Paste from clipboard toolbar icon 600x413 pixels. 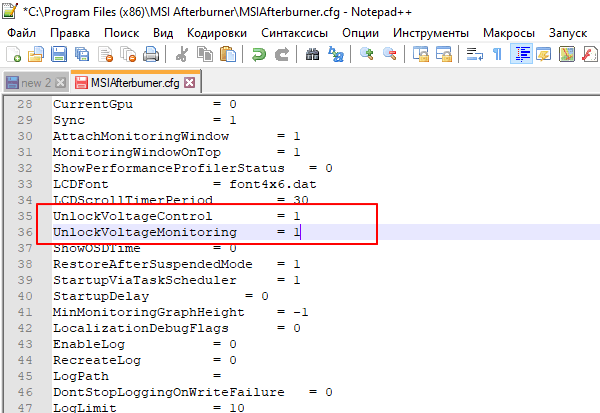[x=228, y=54]
